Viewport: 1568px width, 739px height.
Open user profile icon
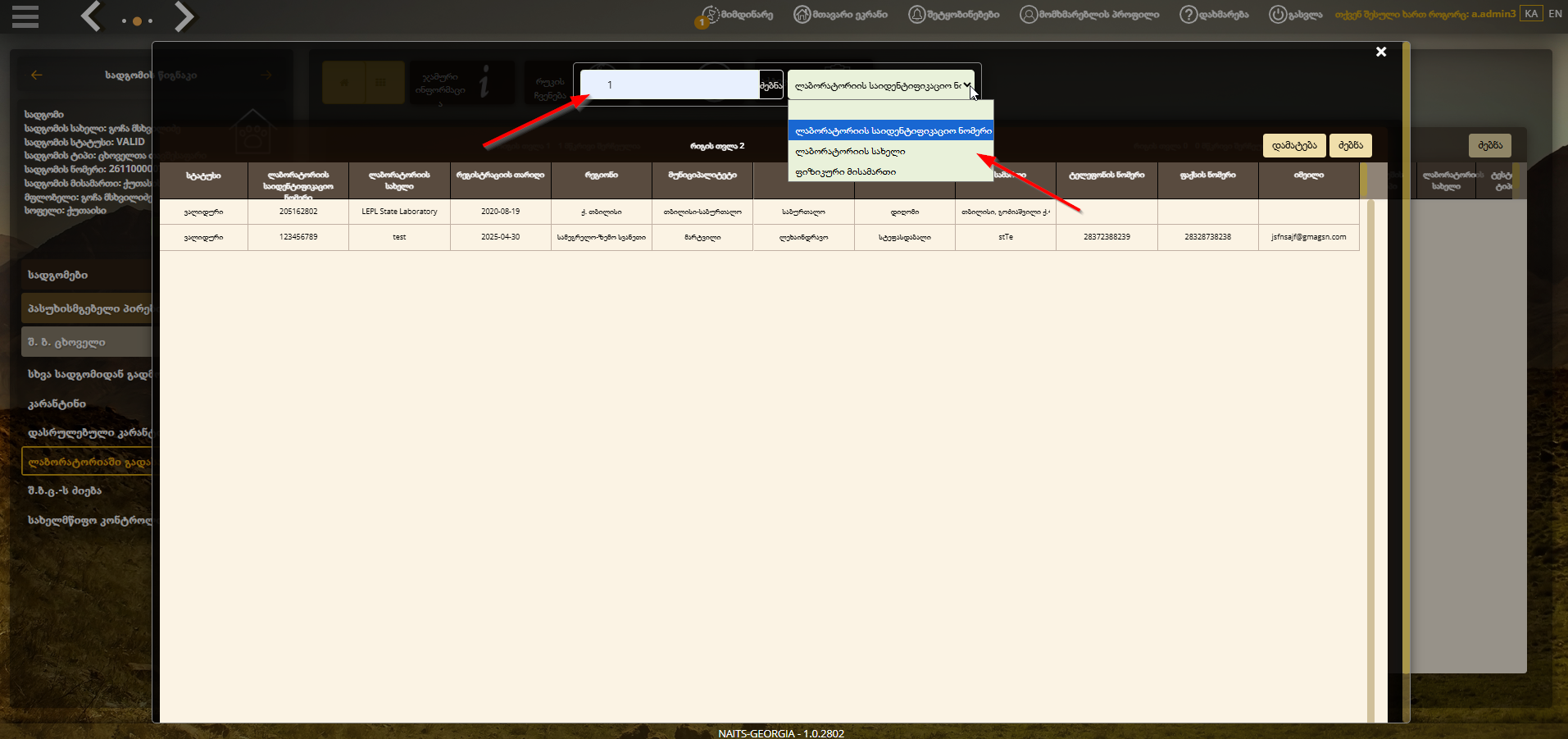tap(1028, 15)
